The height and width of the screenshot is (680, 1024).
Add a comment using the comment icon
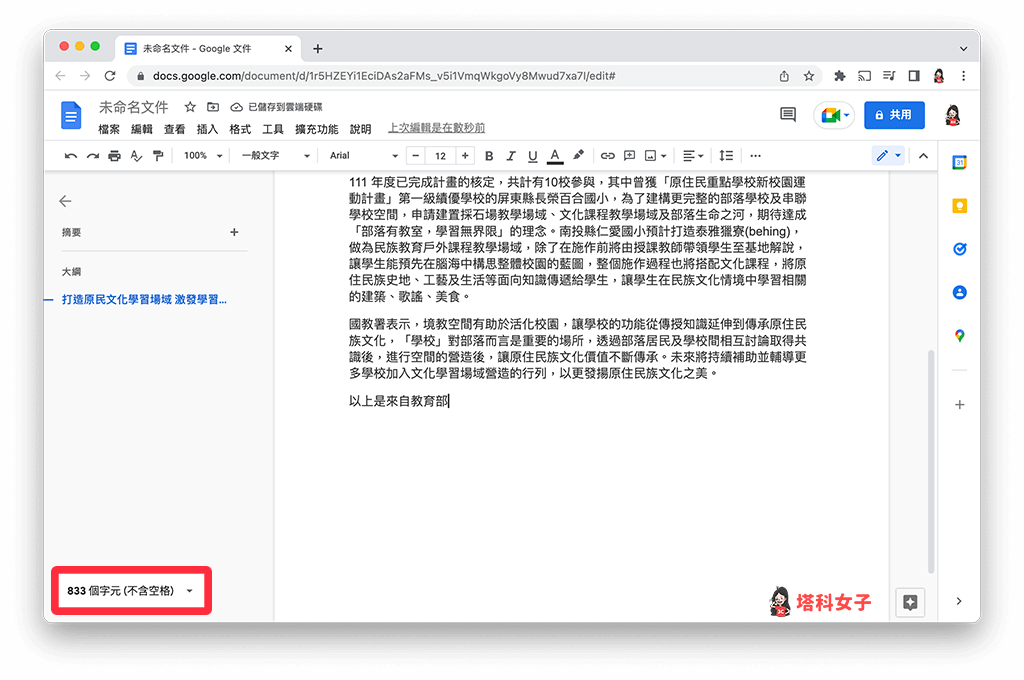tap(629, 155)
